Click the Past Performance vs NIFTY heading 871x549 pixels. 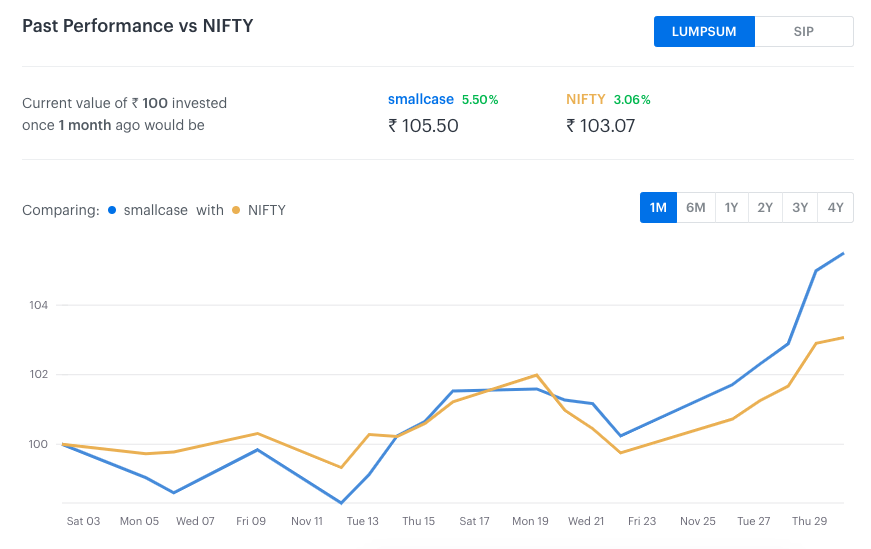(138, 26)
